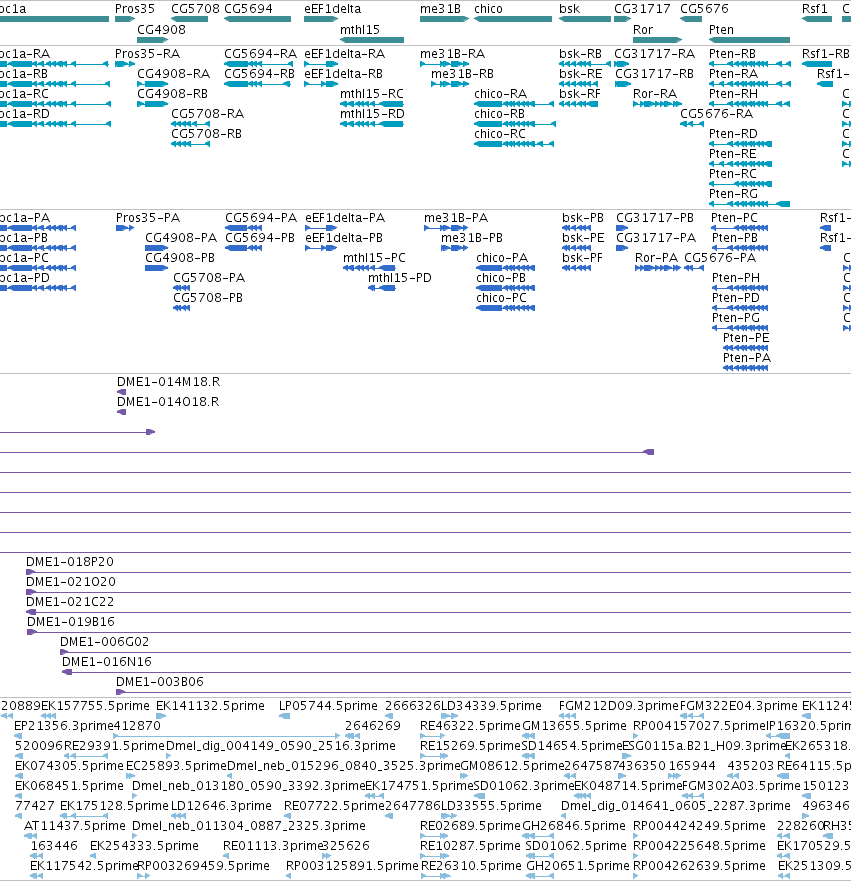Viewport: 851px width, 881px height.
Task: Select the CG5708 gene label
Action: tap(195, 9)
